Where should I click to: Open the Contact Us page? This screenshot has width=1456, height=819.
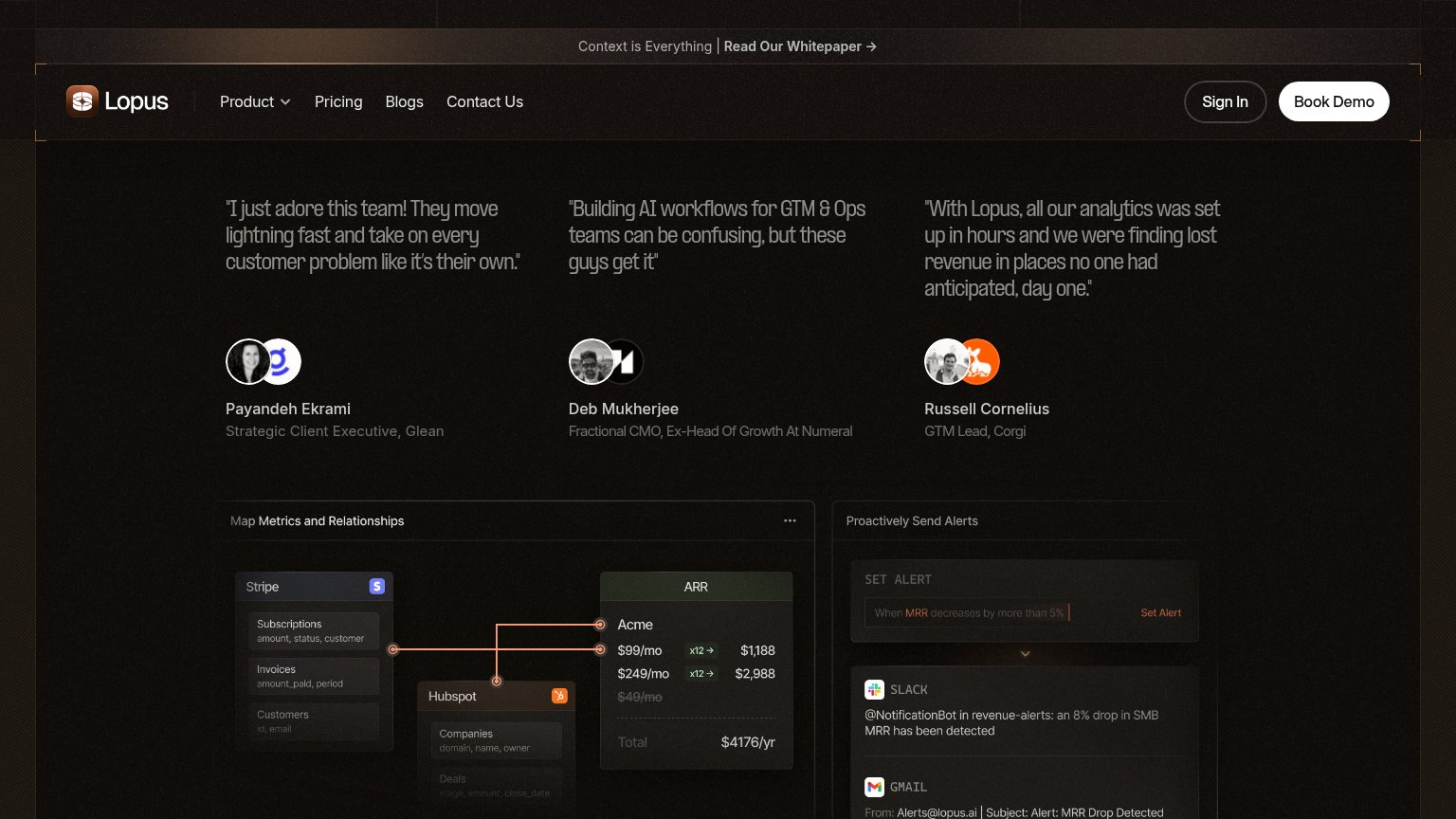point(484,101)
